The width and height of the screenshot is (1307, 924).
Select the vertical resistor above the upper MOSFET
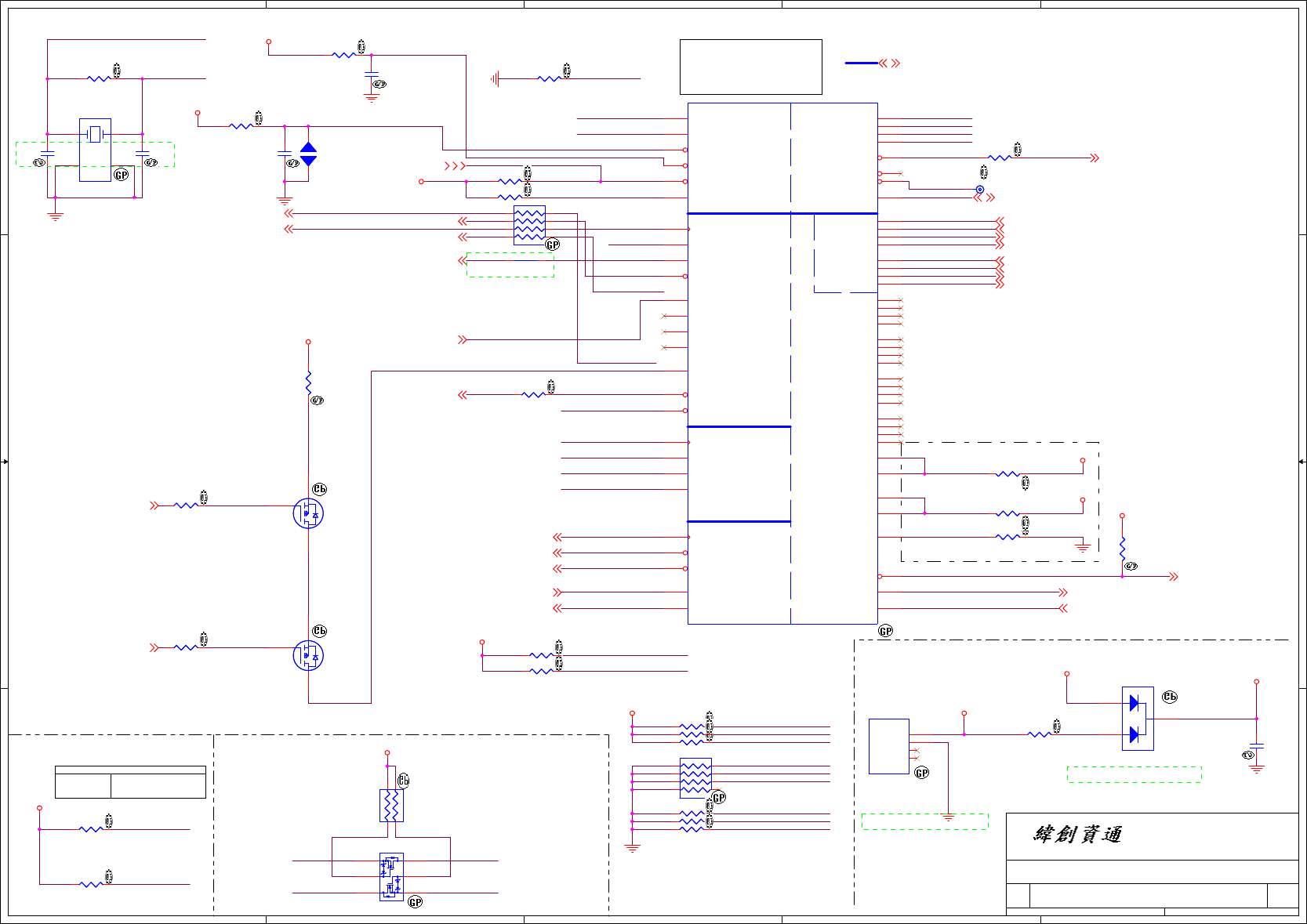point(308,382)
